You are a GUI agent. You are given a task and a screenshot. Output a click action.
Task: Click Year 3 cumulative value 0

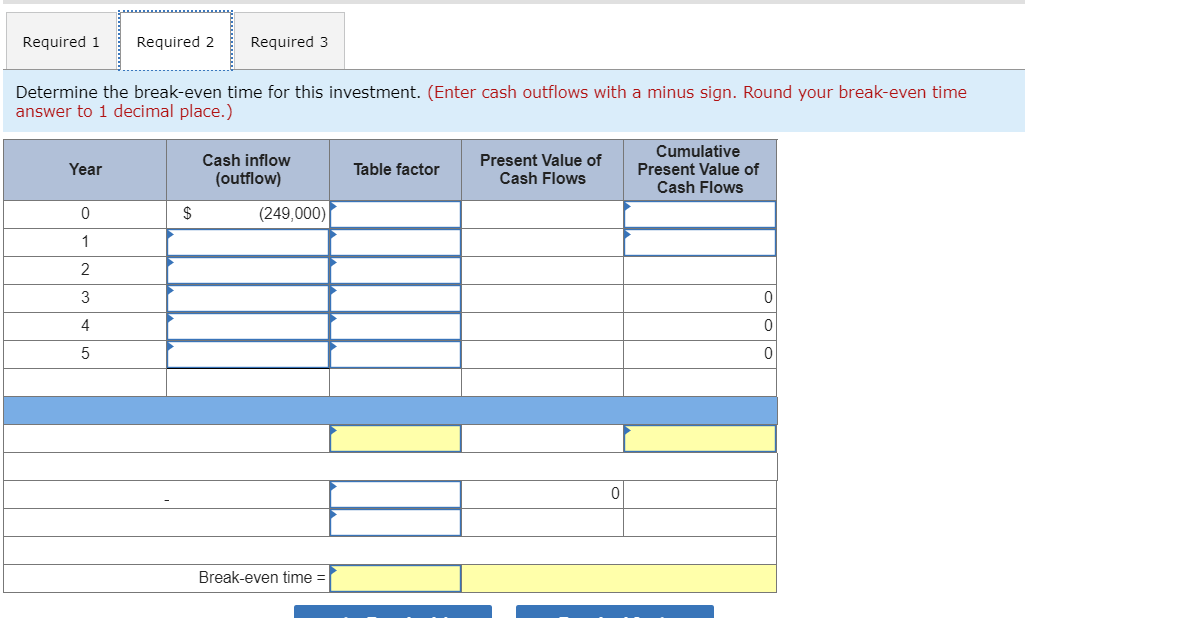tap(767, 298)
